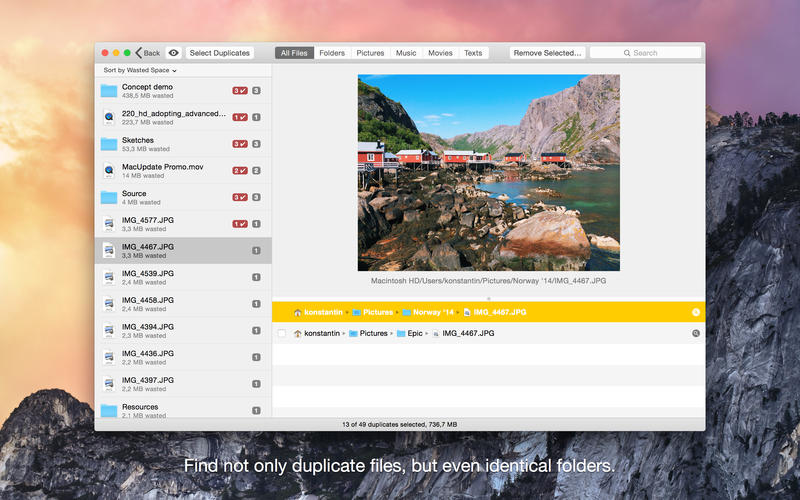The image size is (800, 500).
Task: Click the red selected badge on Sketches
Action: (x=240, y=144)
